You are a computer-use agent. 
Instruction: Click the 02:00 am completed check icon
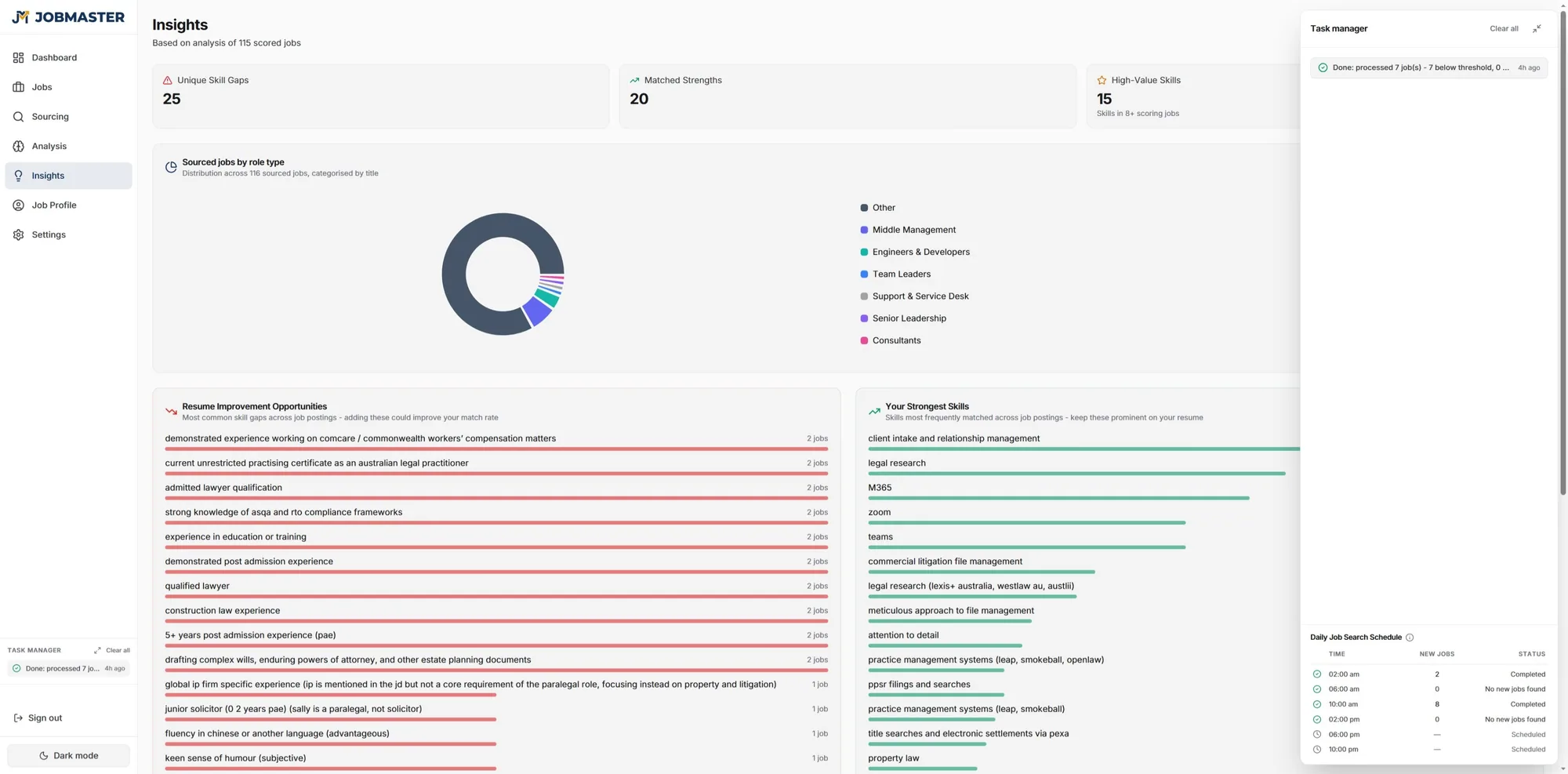coord(1316,674)
